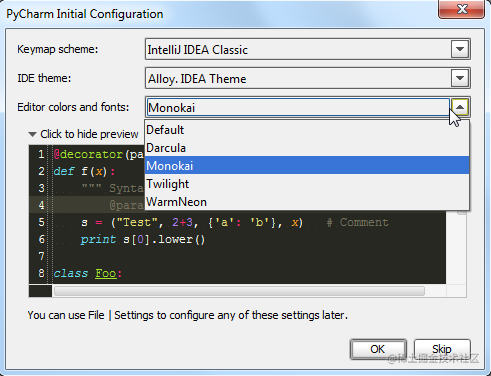Choose Default from the color scheme list
The width and height of the screenshot is (491, 376).
point(307,130)
